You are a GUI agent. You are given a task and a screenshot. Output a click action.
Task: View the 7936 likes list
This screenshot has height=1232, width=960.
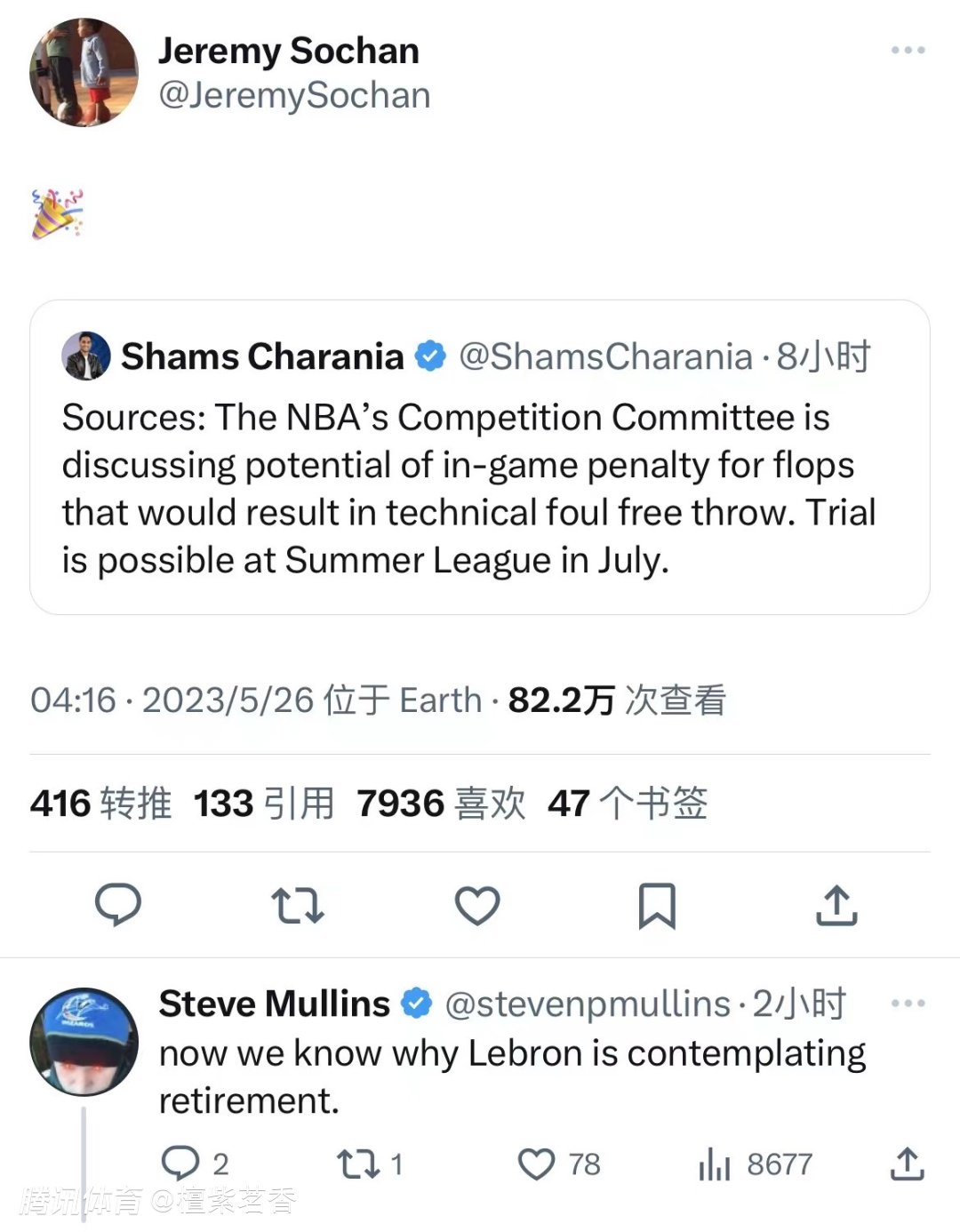[441, 804]
